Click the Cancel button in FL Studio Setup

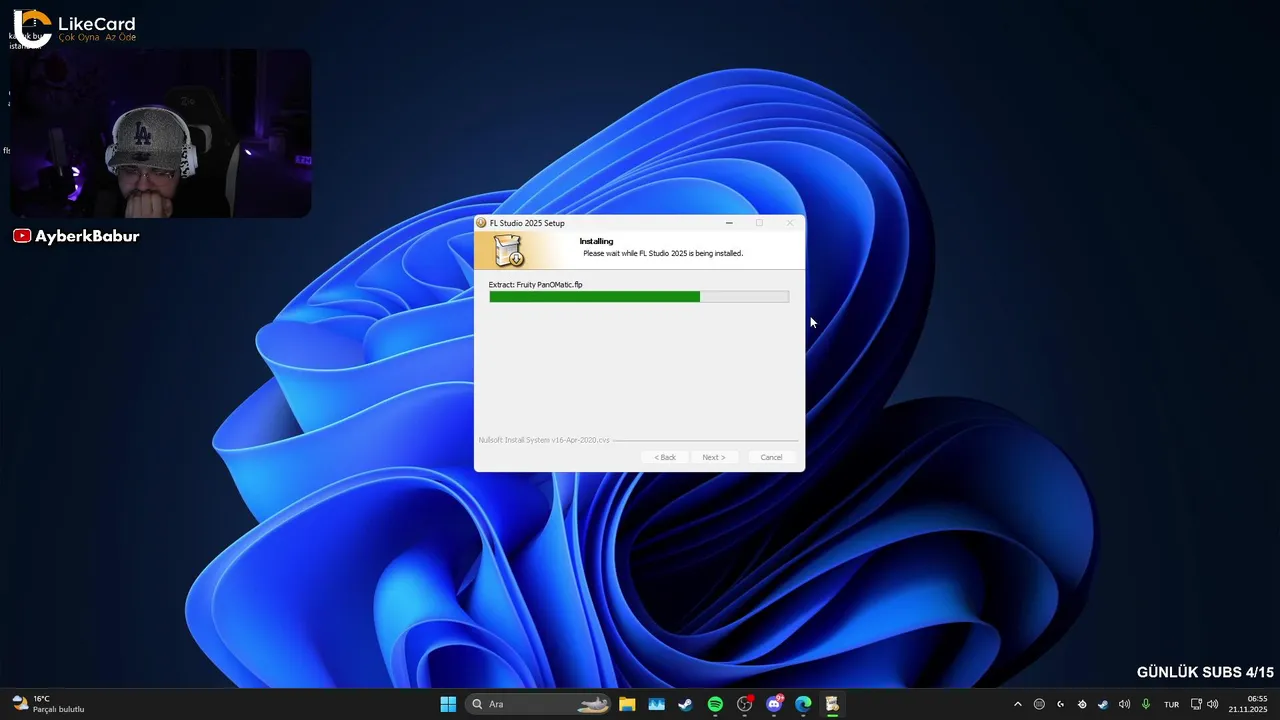coord(771,457)
